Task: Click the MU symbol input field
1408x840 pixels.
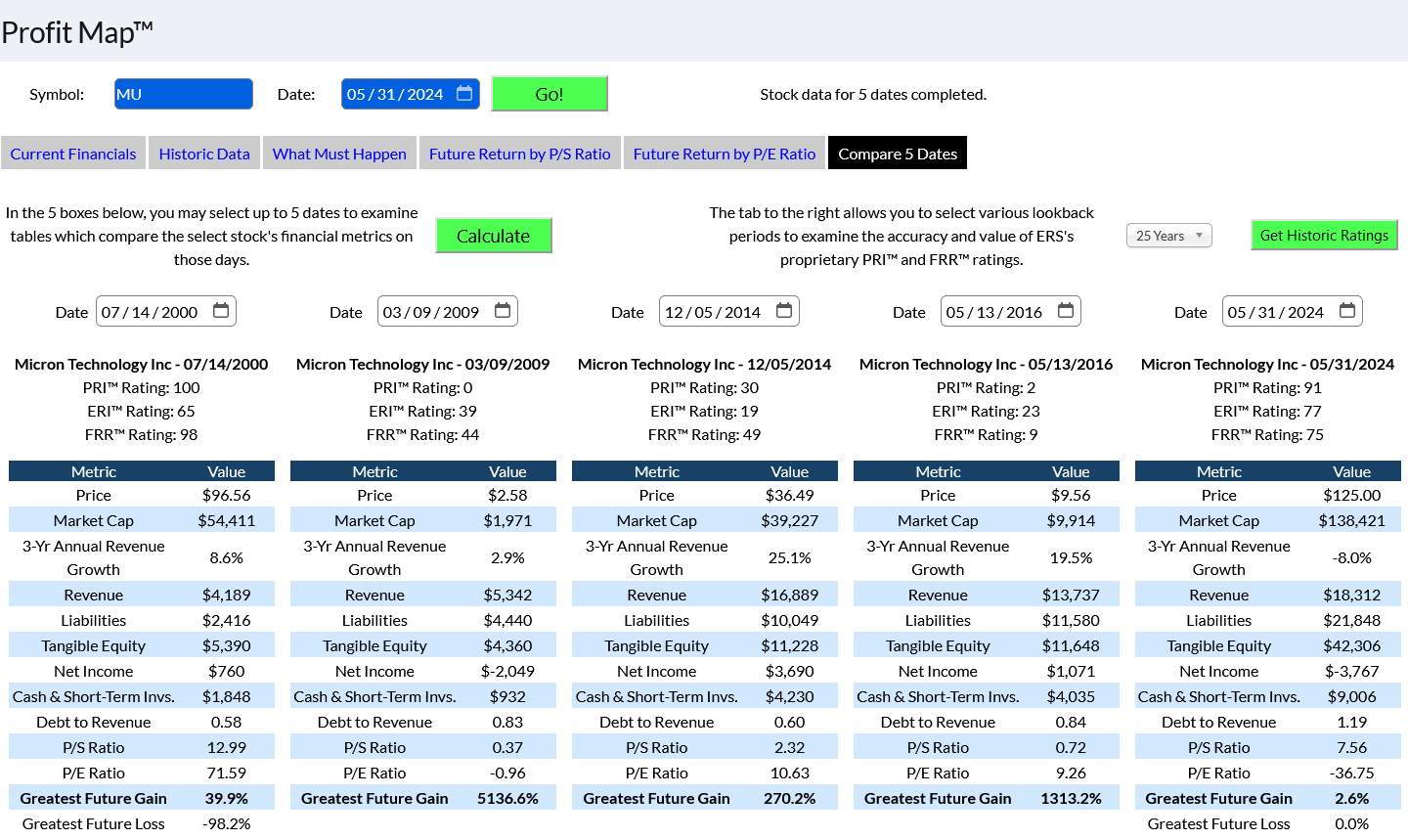Action: (x=184, y=94)
